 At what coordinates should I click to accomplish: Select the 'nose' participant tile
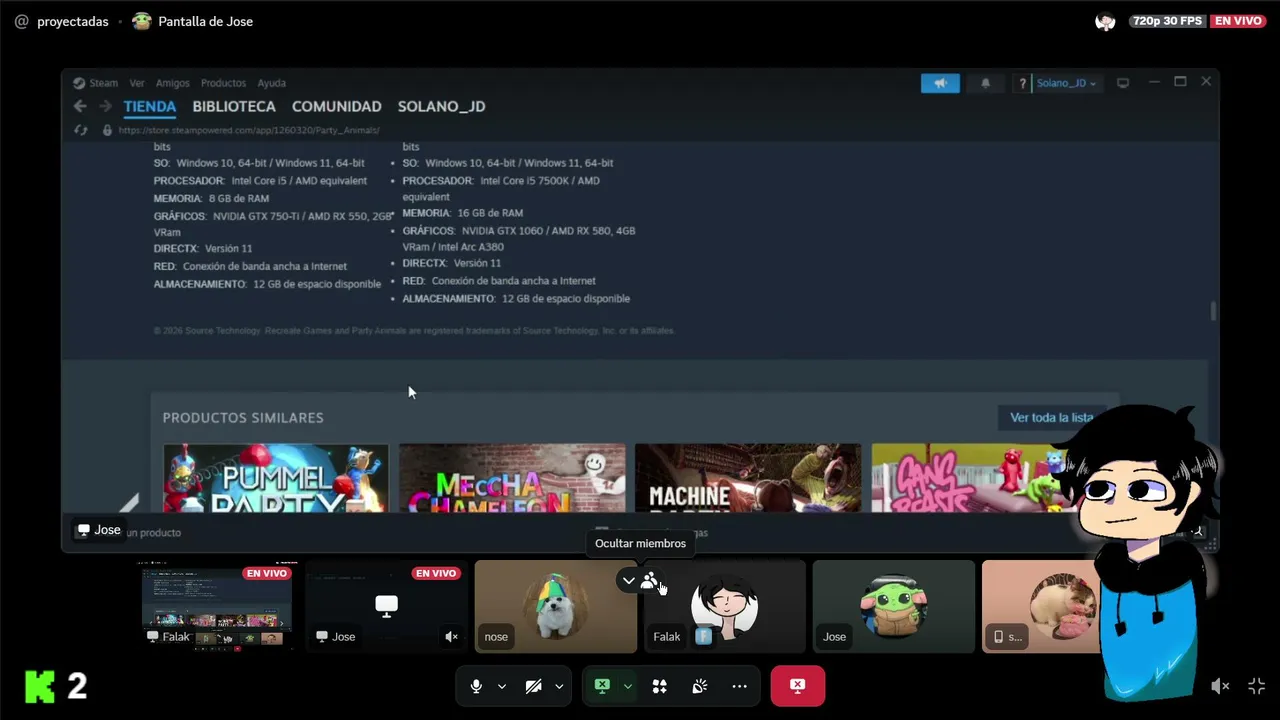tap(555, 606)
